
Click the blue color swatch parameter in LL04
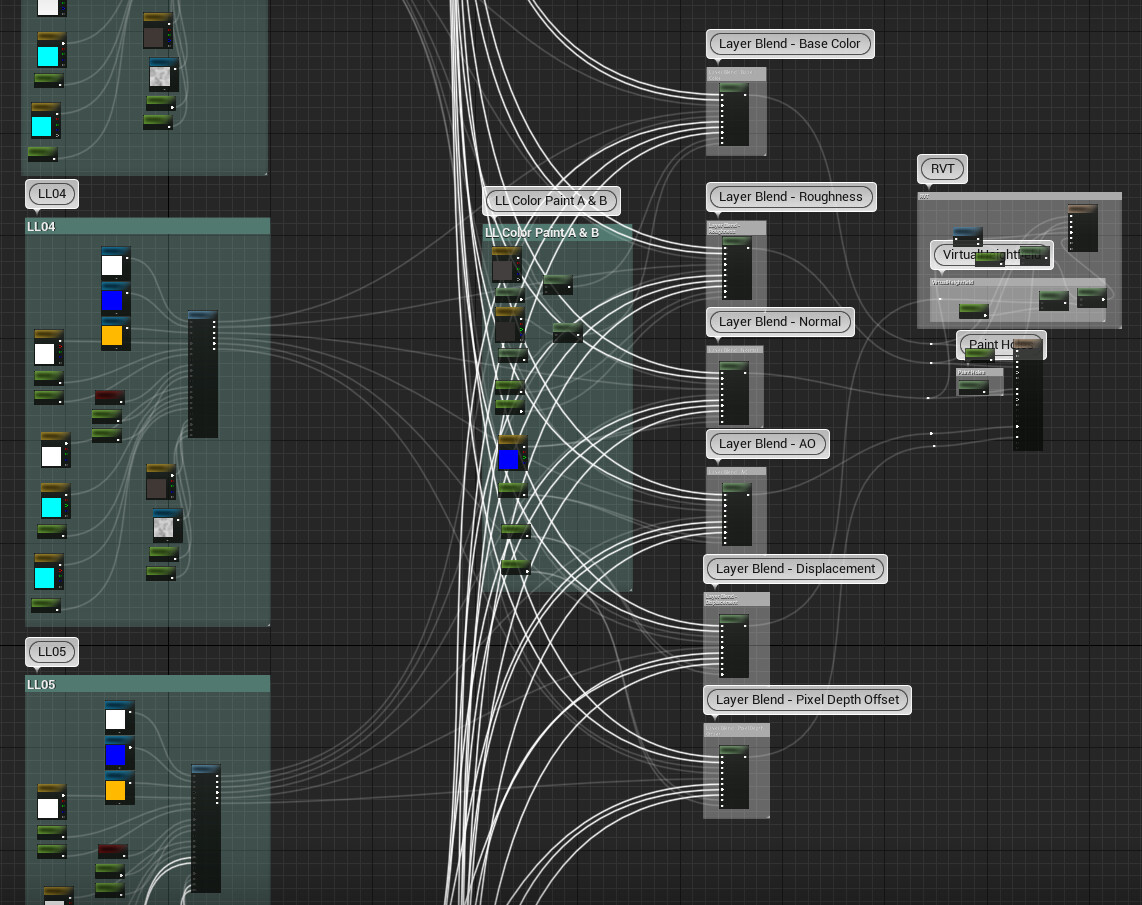point(113,300)
